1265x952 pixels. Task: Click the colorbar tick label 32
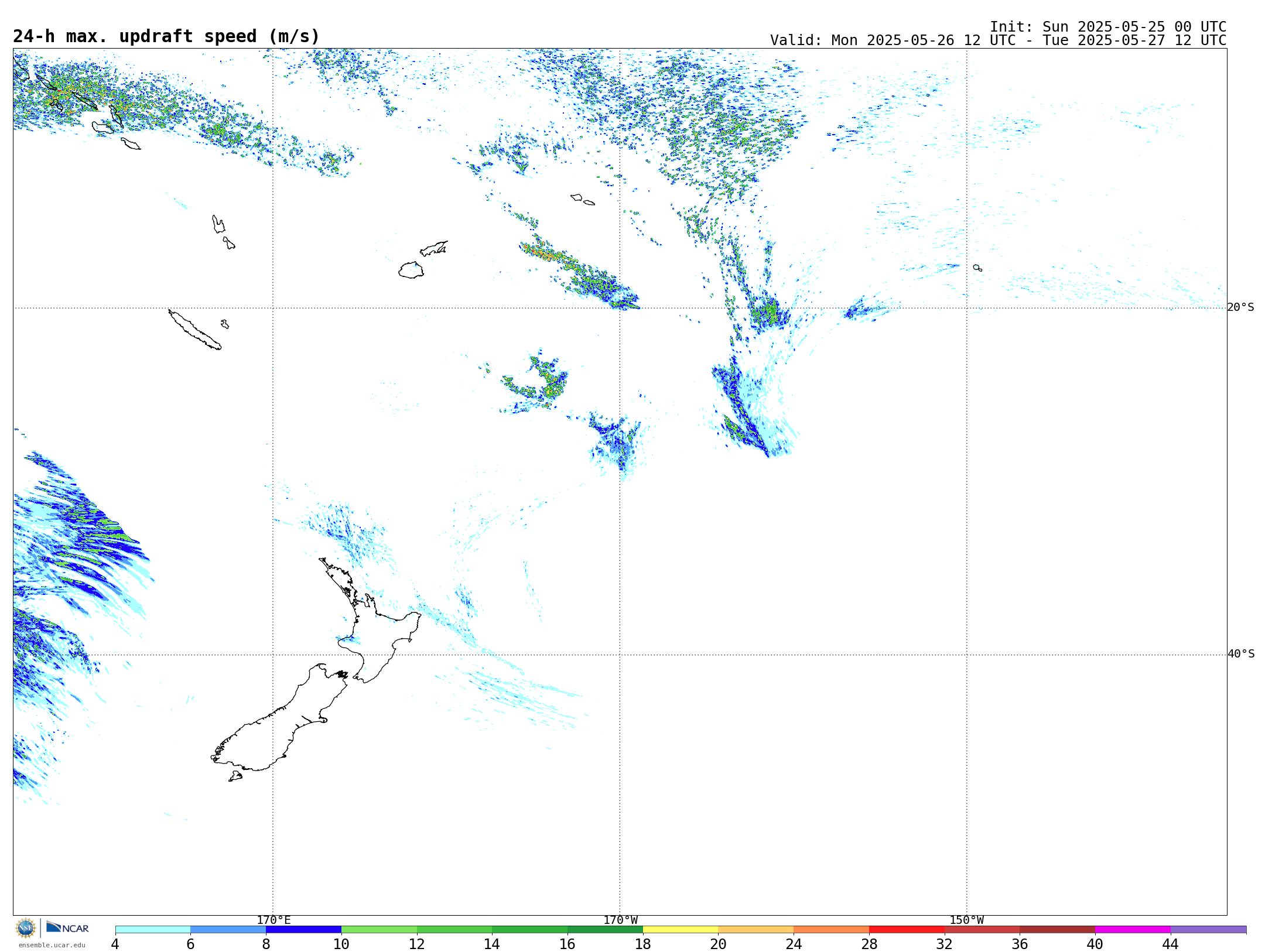click(x=945, y=944)
